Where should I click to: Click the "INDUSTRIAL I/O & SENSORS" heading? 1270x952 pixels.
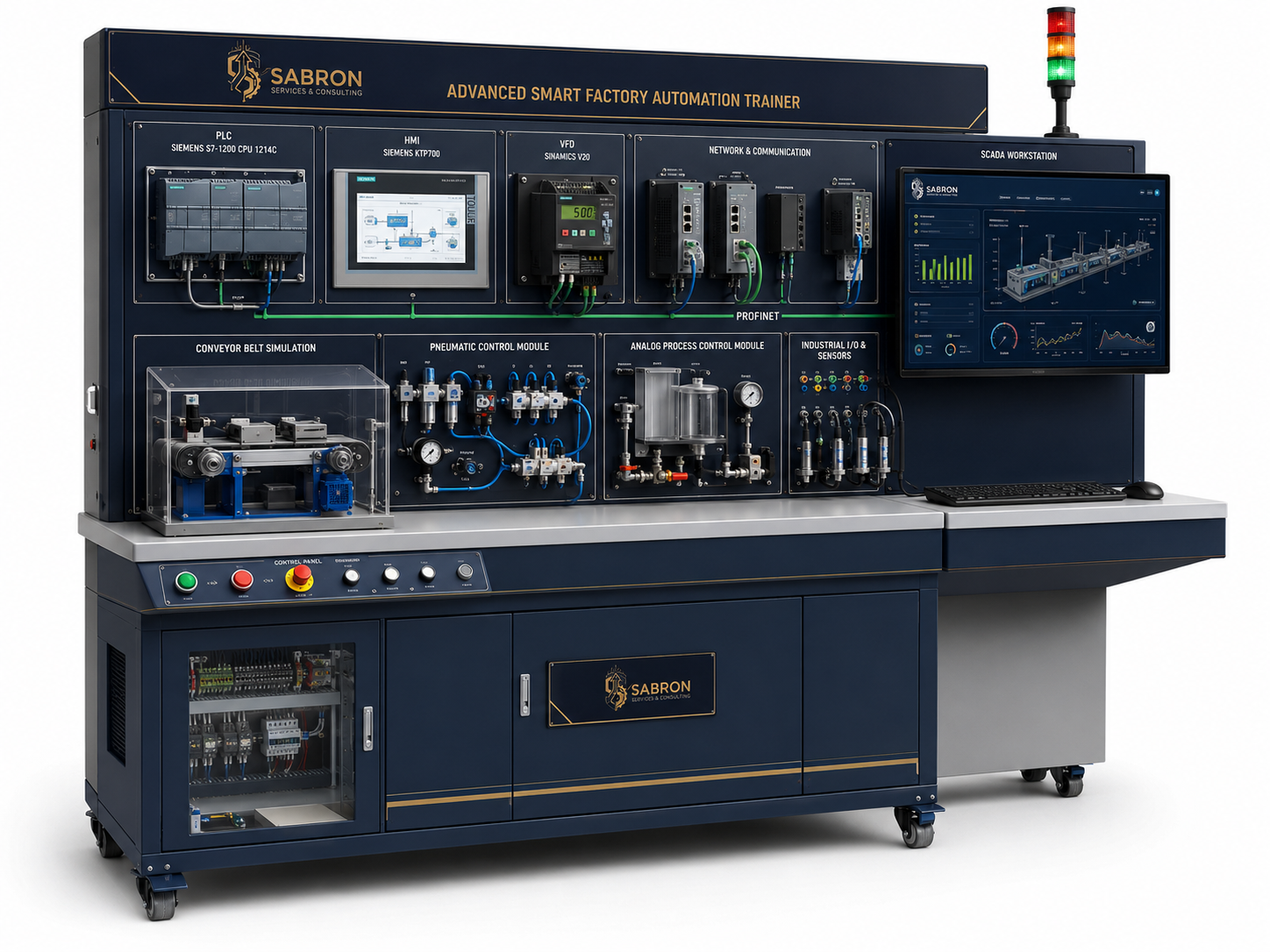pos(833,351)
